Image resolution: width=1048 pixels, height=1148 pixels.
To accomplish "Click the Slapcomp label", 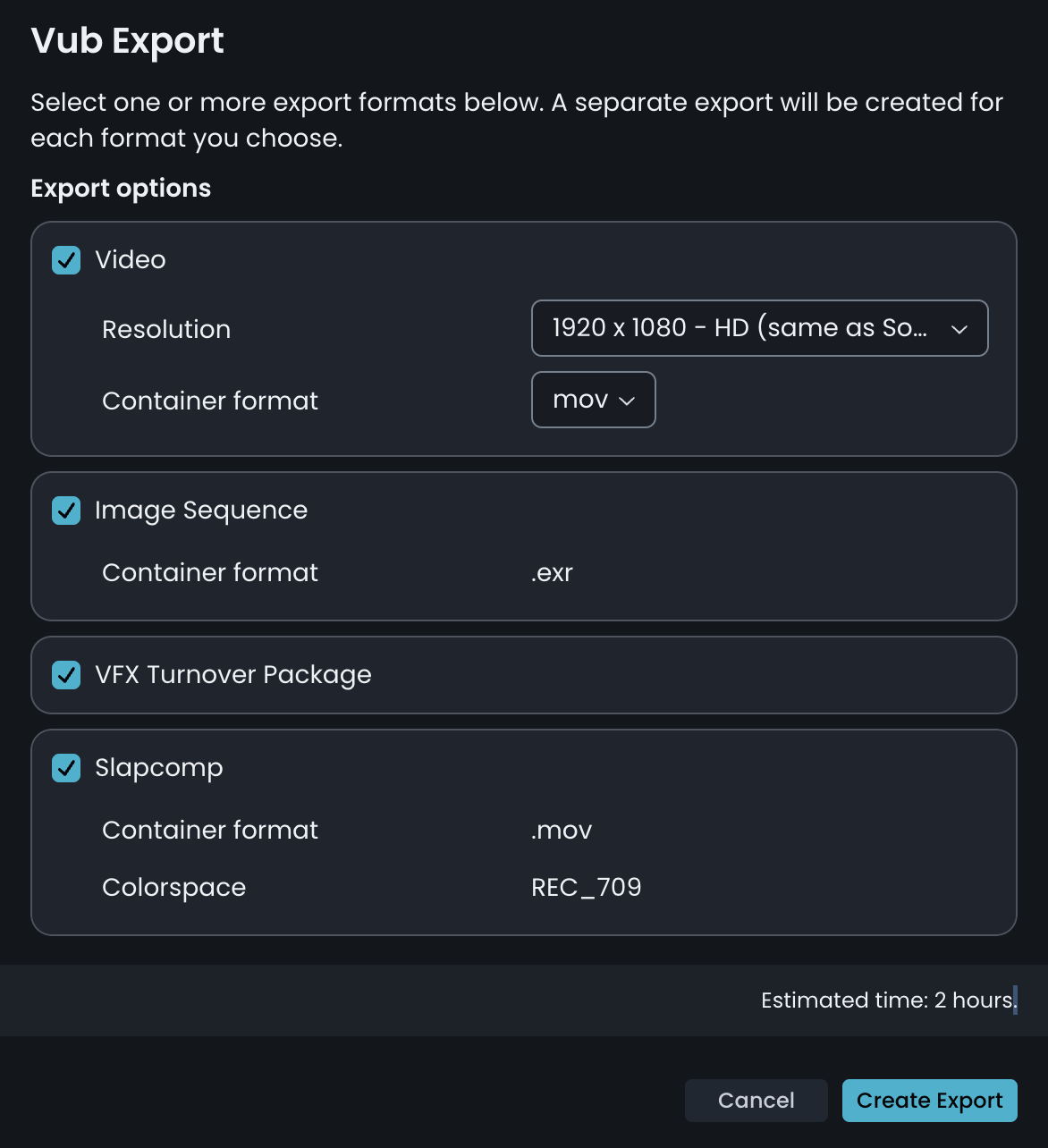I will point(159,768).
